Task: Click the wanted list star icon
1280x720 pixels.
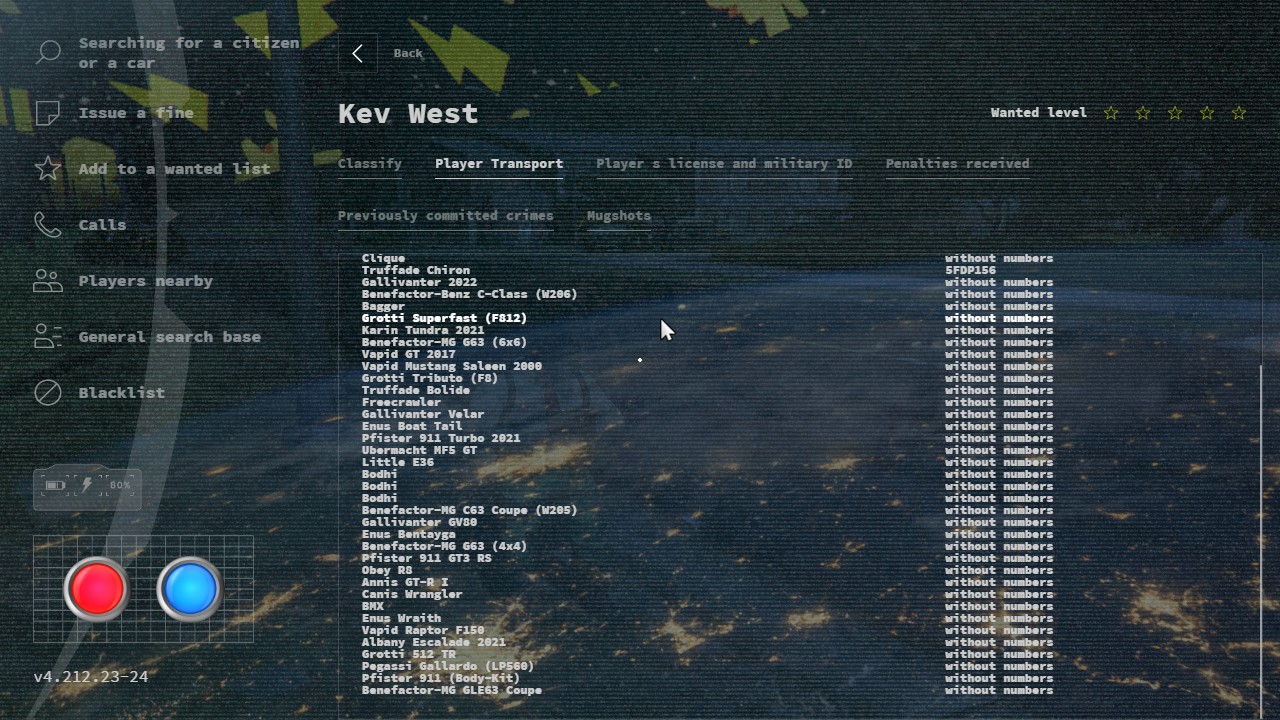Action: [48, 169]
